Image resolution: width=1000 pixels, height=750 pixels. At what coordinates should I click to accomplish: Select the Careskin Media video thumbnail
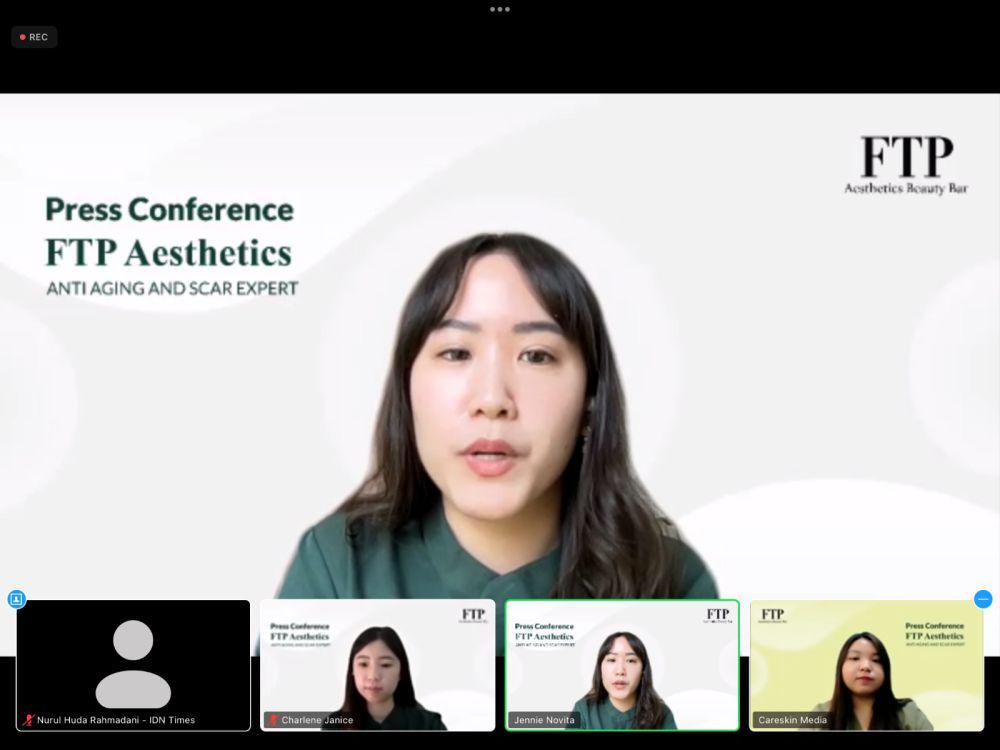pyautogui.click(x=867, y=665)
